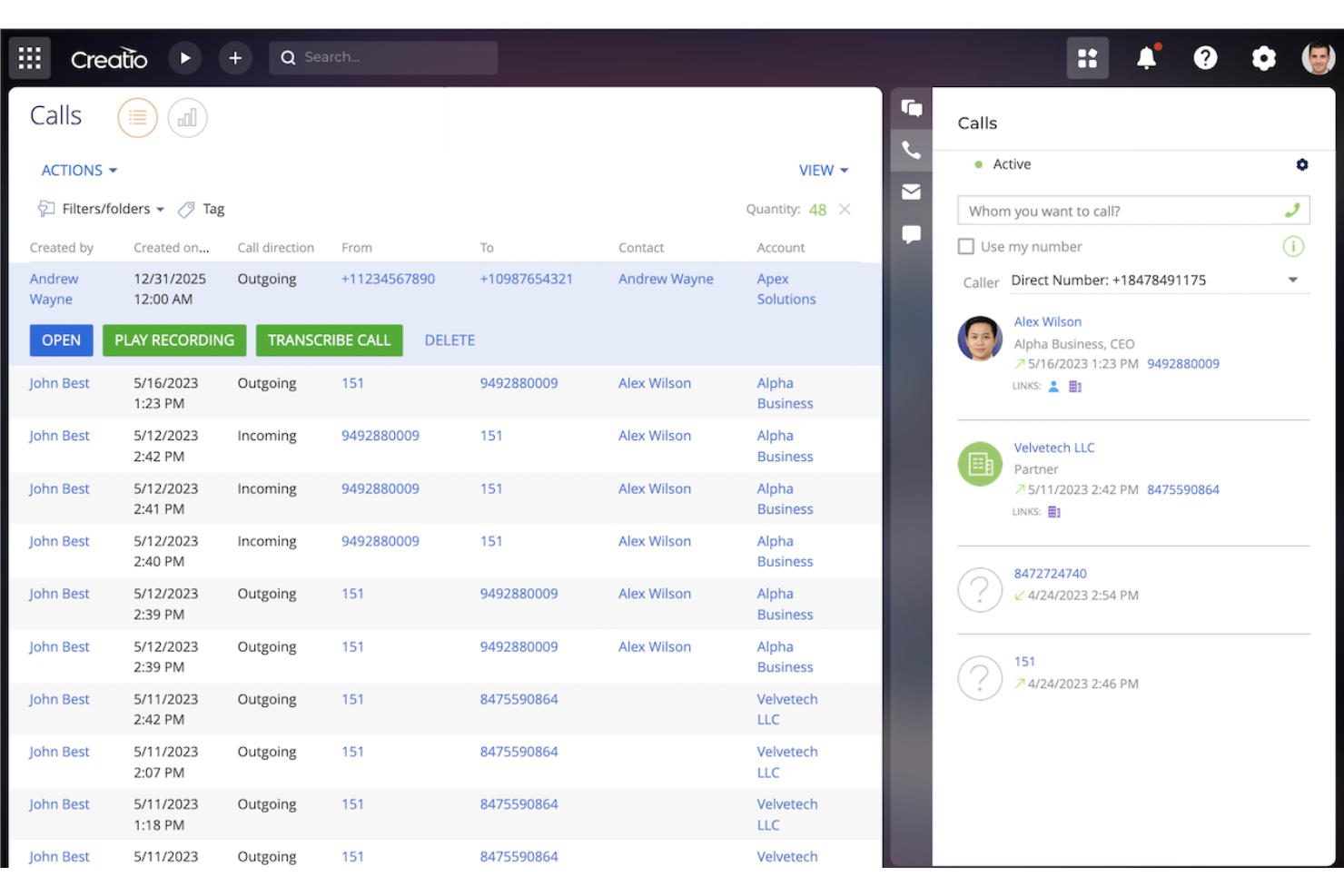The width and height of the screenshot is (1344, 896).
Task: Open system settings gear in top bar
Action: point(1263,58)
